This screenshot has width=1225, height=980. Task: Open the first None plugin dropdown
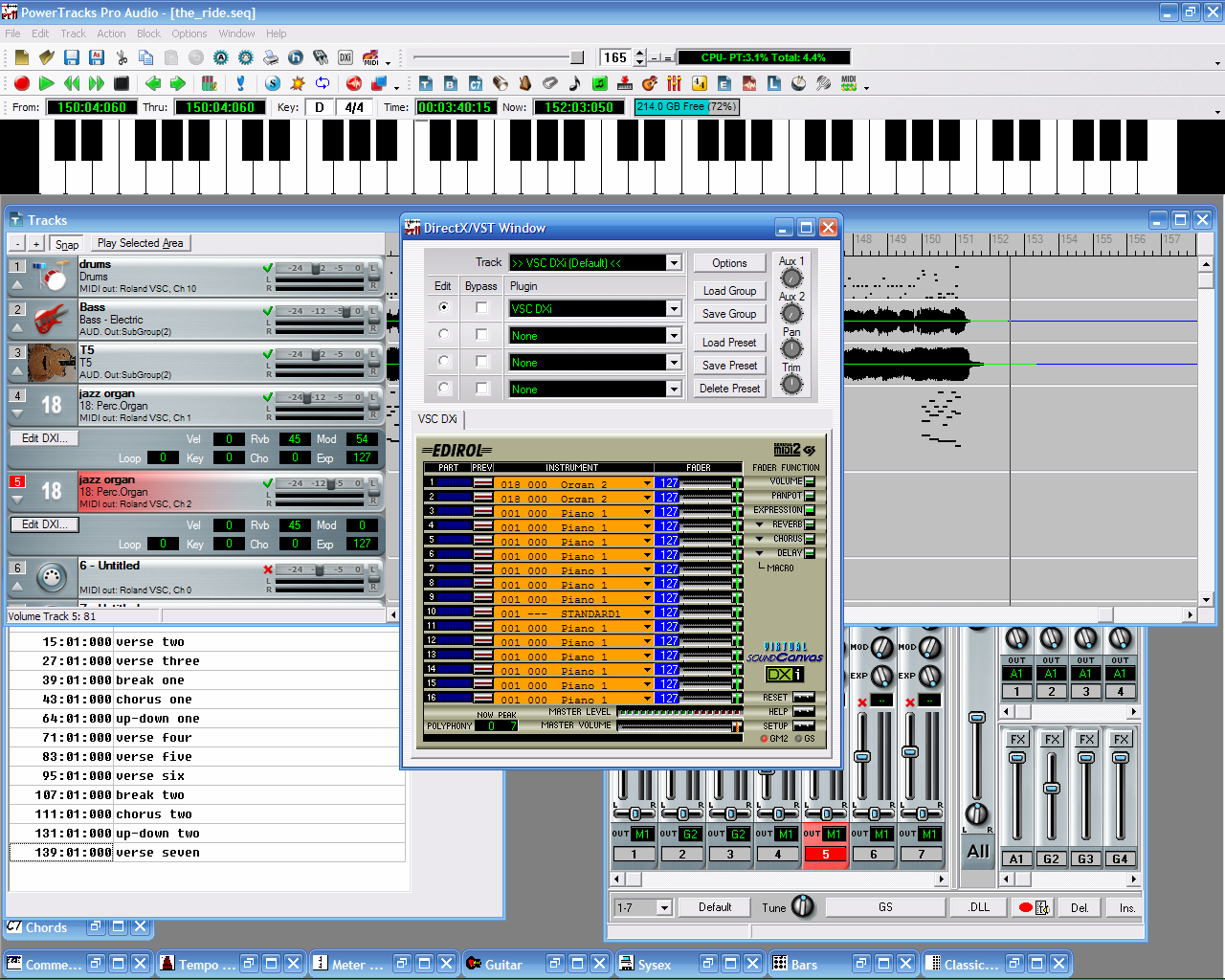[674, 335]
